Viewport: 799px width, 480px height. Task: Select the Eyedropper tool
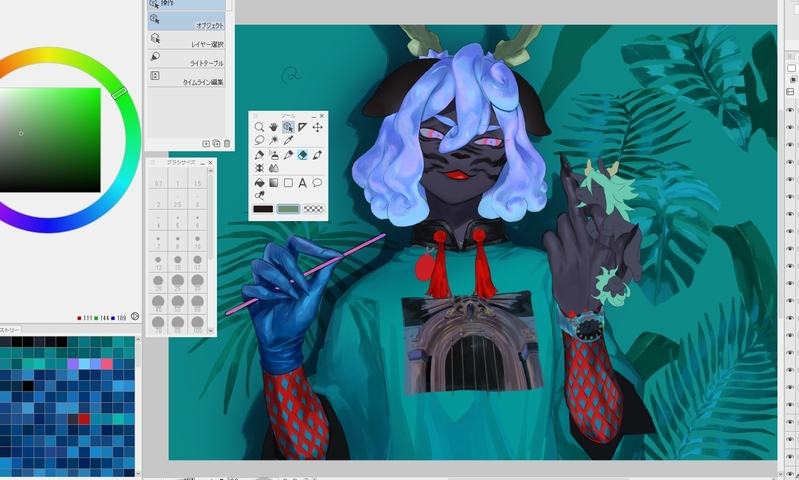click(x=288, y=140)
